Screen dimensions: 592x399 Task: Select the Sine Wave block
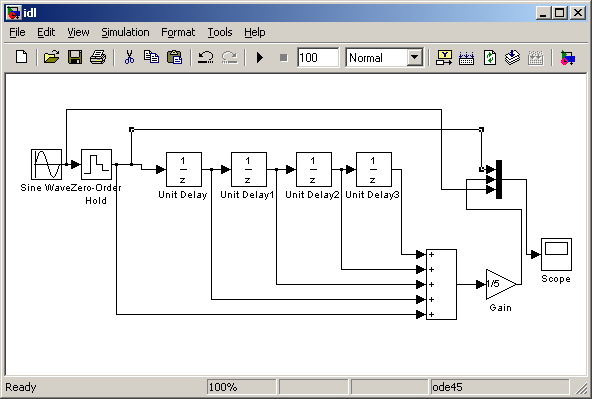(46, 164)
